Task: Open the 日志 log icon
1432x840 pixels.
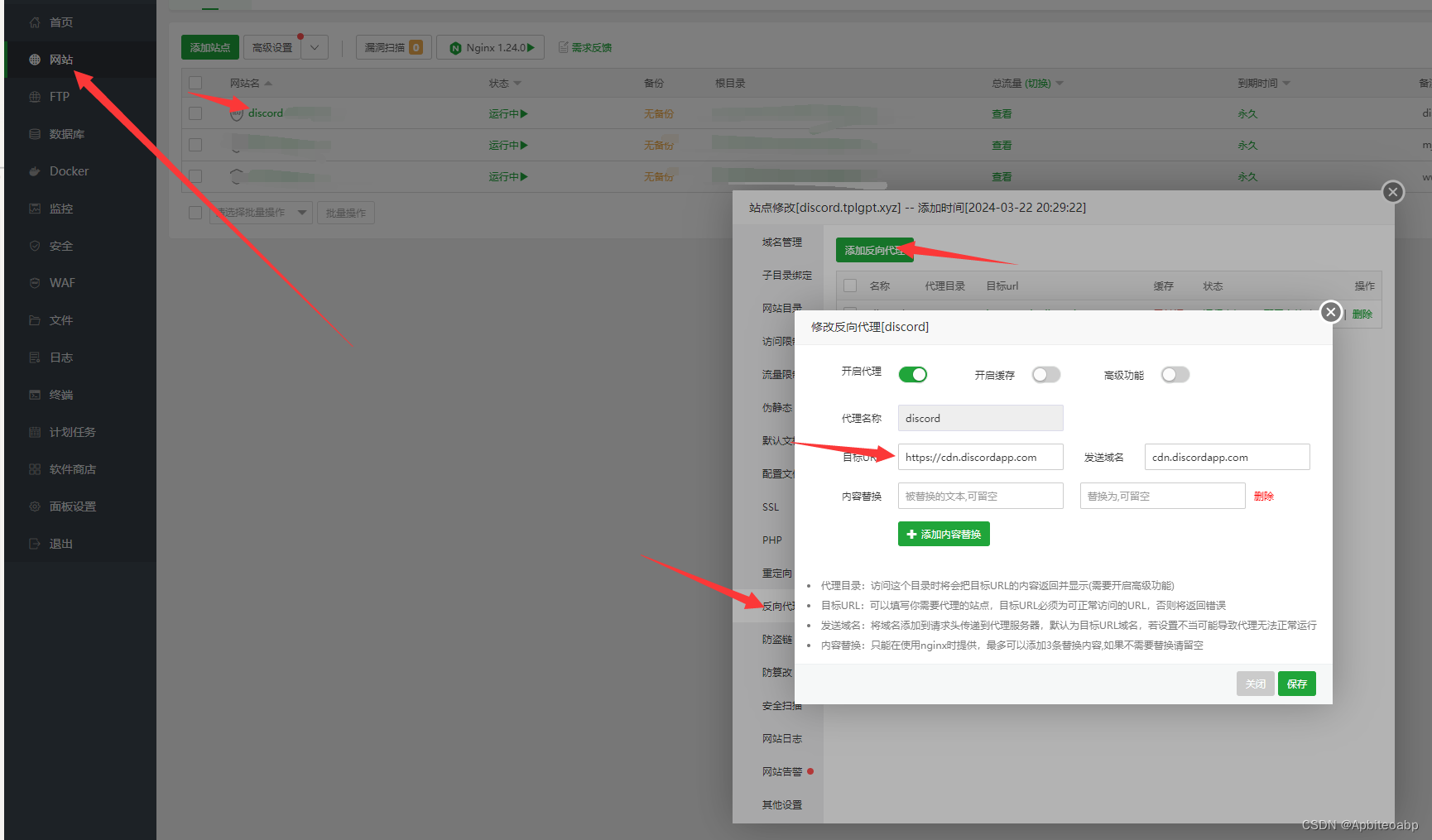Action: pos(35,358)
